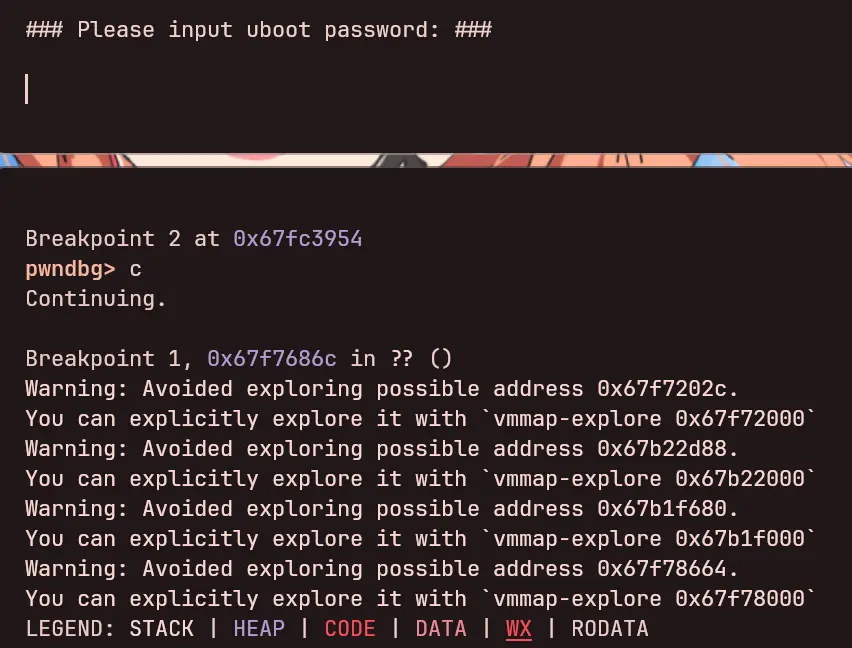Click the 'Continuing.' output line
This screenshot has height=648, width=852.
[x=96, y=299]
